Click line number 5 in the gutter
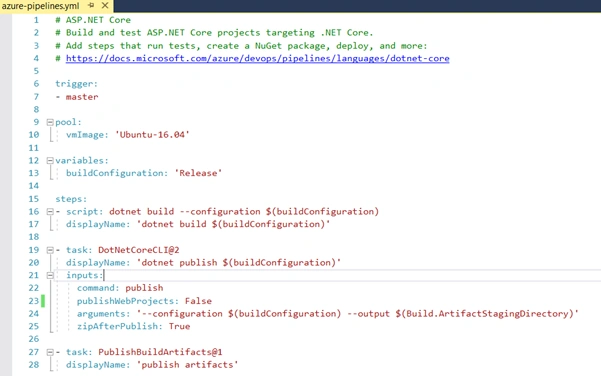This screenshot has height=376, width=601. pyautogui.click(x=36, y=71)
